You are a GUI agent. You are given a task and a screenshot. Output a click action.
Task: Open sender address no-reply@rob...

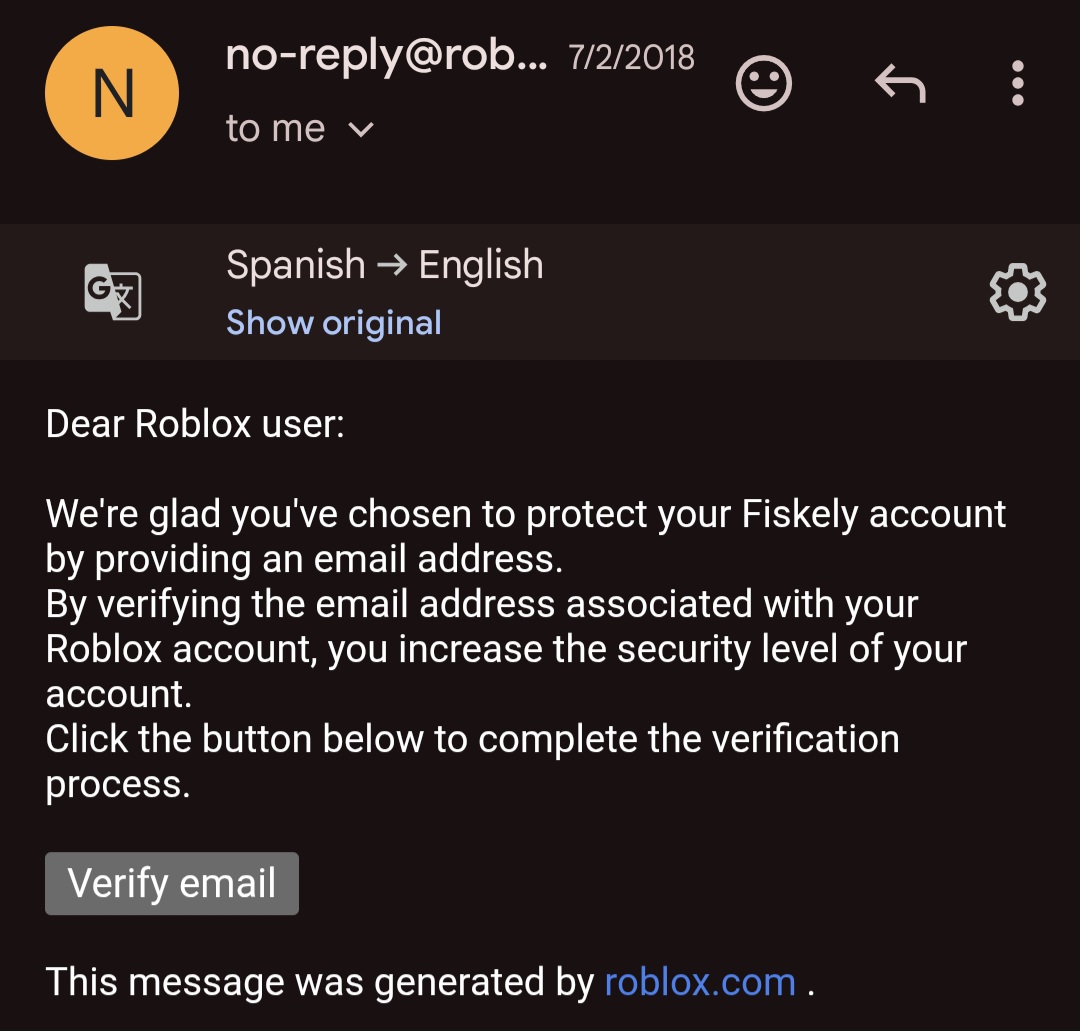pyautogui.click(x=387, y=57)
